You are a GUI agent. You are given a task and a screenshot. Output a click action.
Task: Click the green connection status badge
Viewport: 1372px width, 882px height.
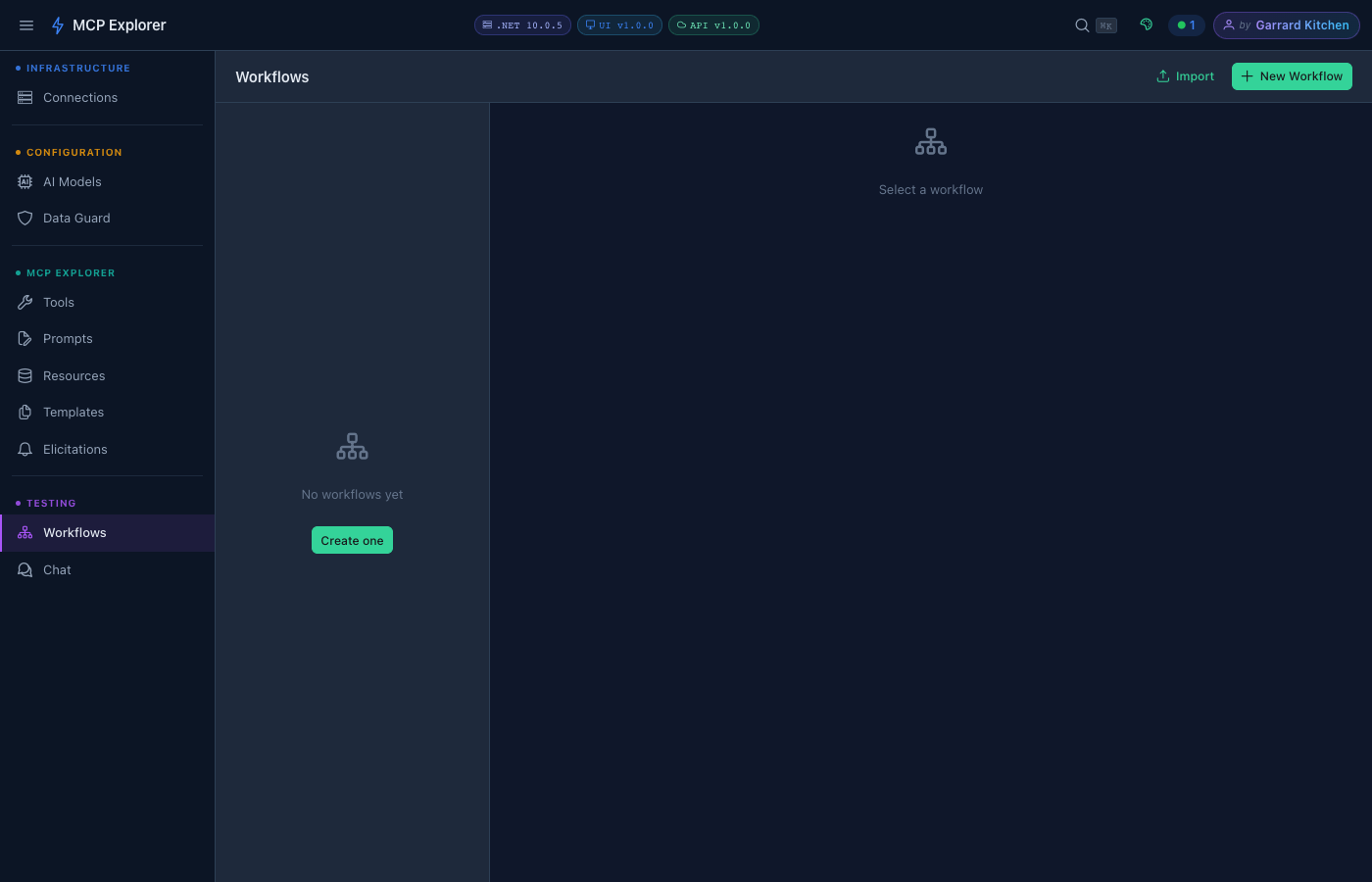[x=1187, y=24]
